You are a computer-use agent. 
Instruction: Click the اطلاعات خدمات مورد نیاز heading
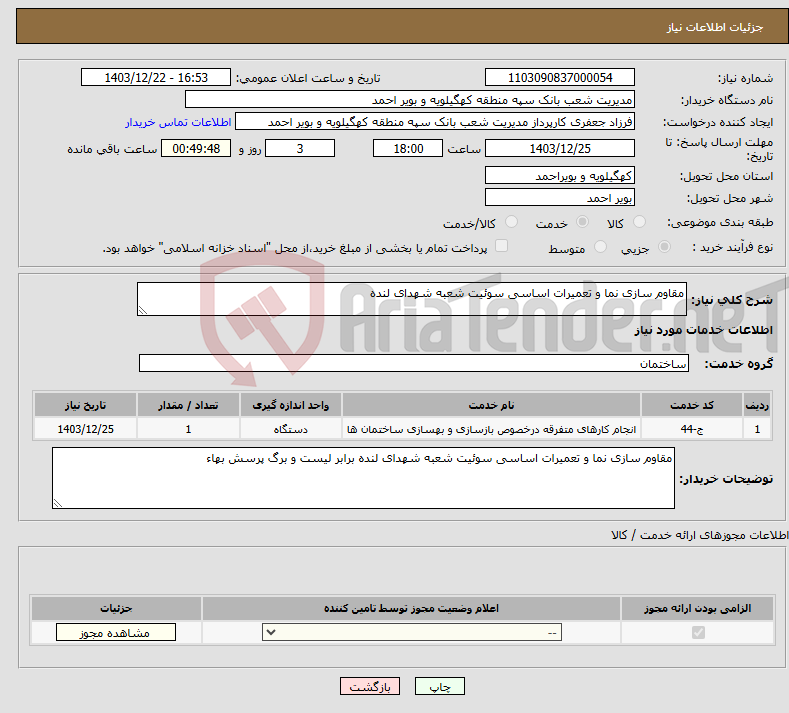[703, 330]
